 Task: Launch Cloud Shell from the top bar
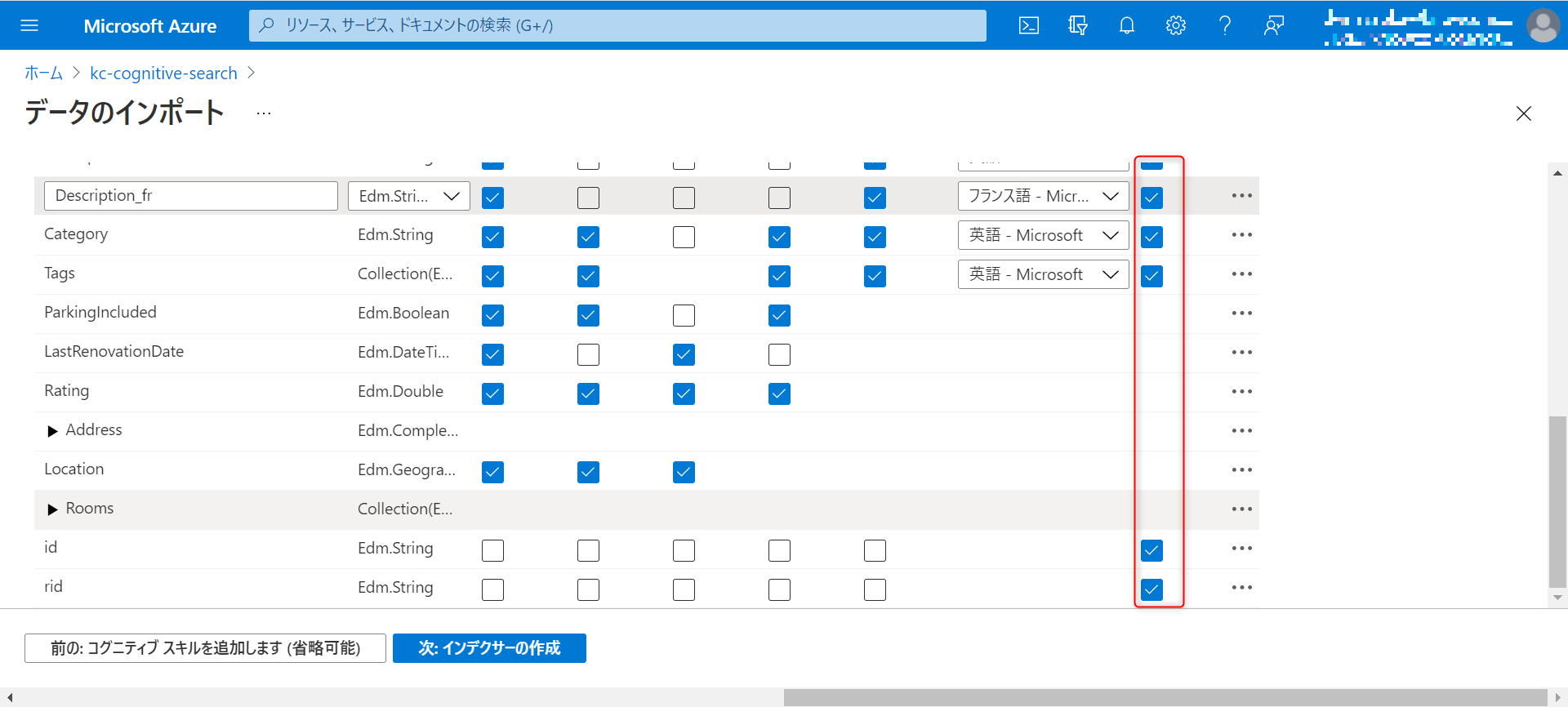point(1029,25)
